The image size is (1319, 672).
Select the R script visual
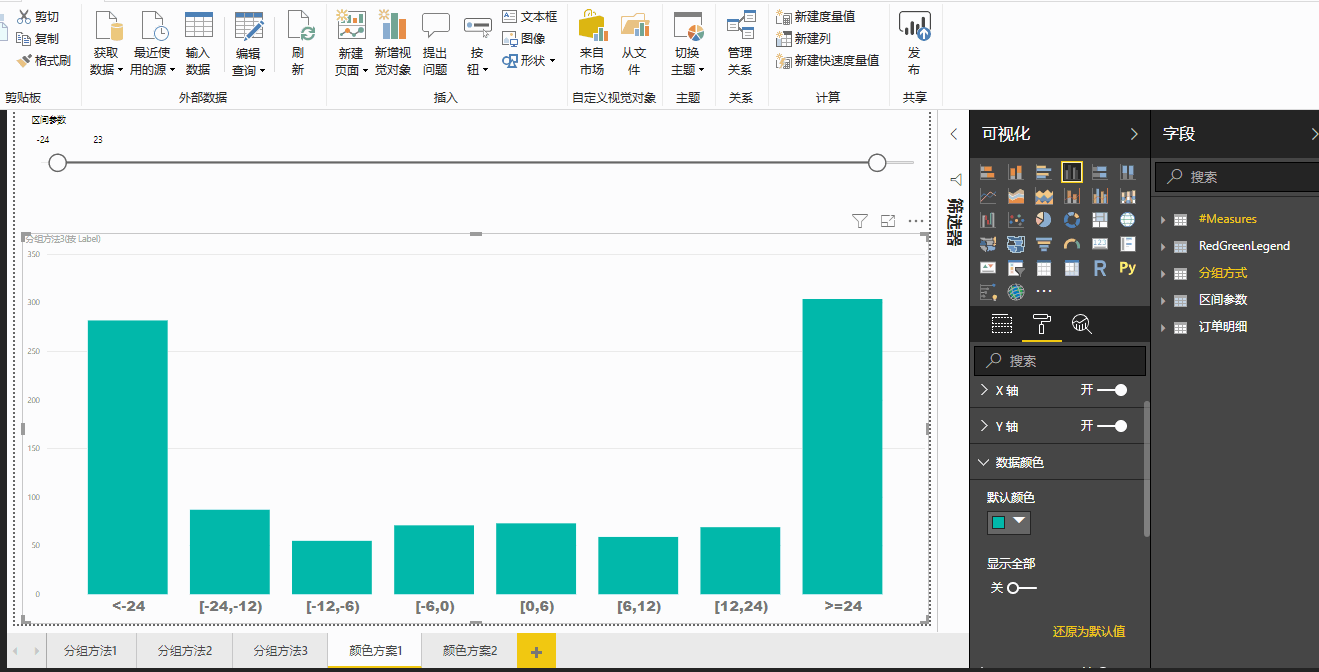click(1100, 268)
